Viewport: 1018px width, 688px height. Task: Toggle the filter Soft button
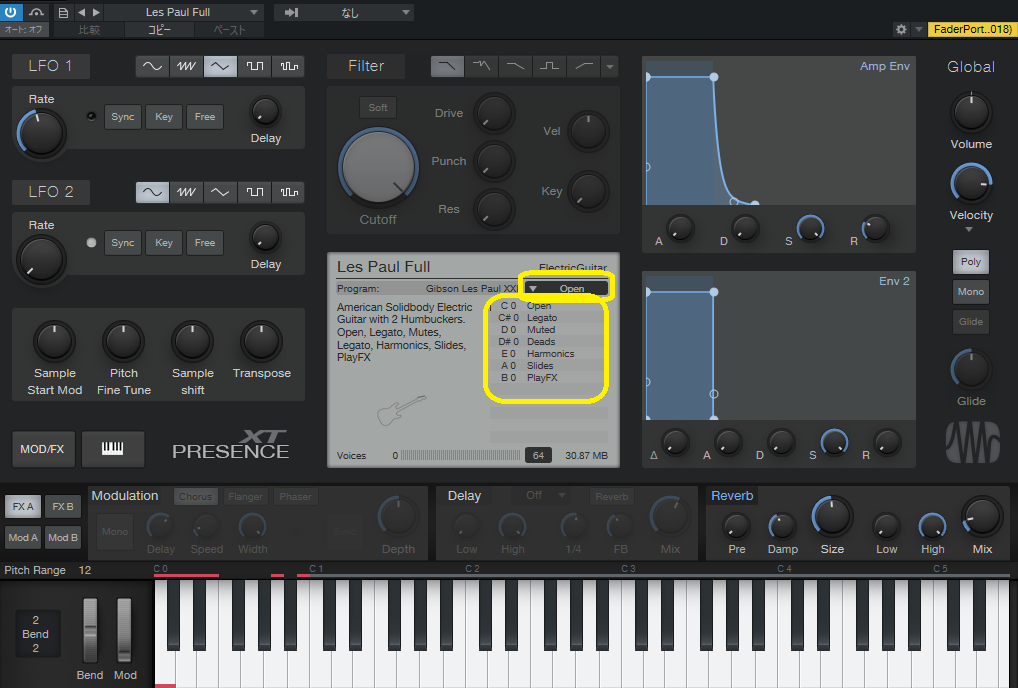click(378, 108)
